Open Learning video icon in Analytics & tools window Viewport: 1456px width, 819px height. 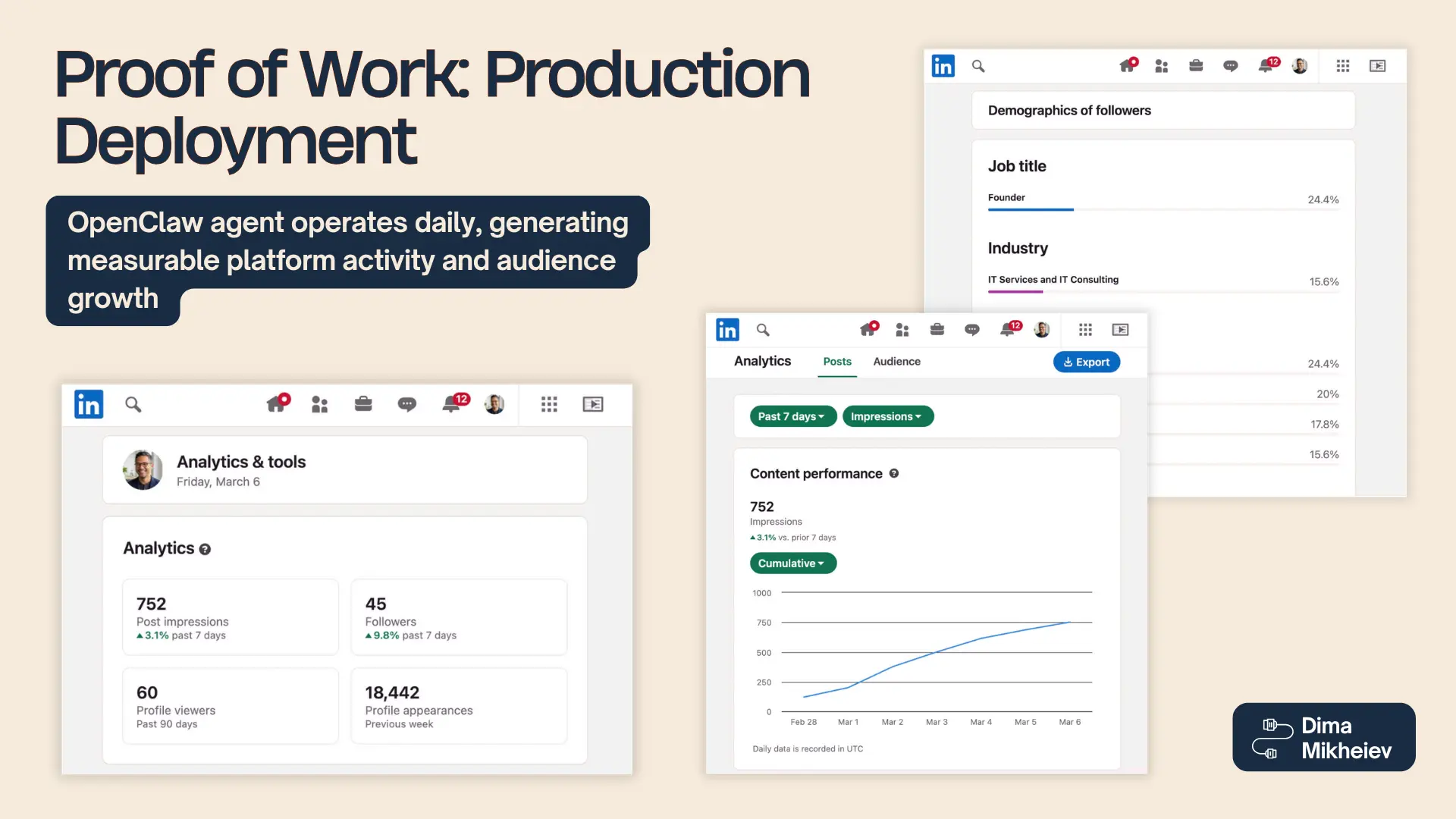click(593, 404)
